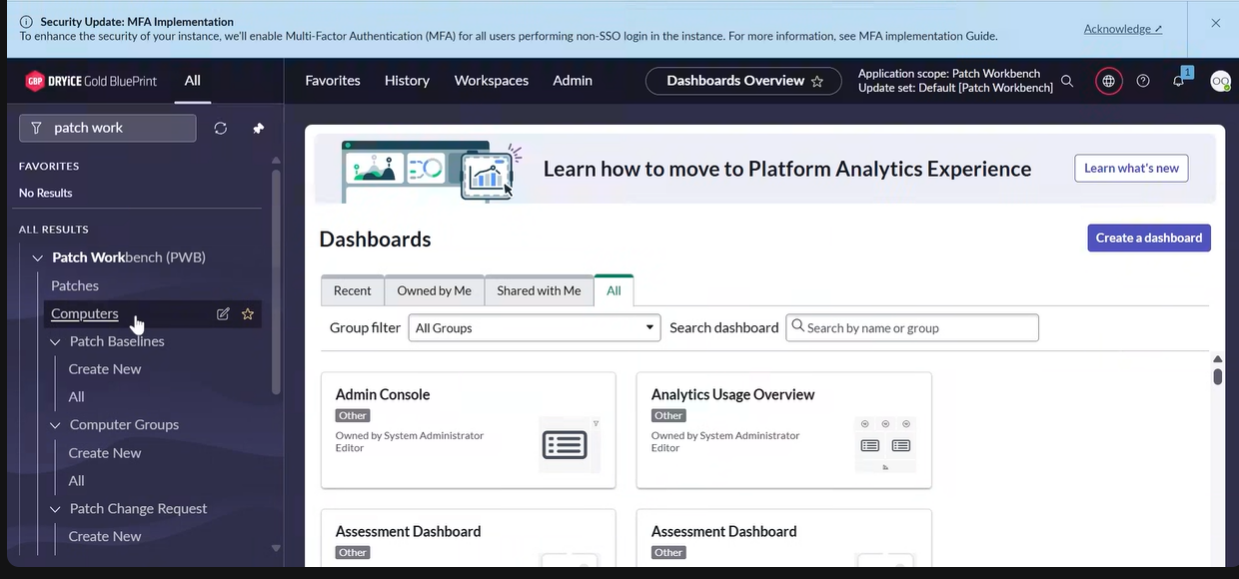The width and height of the screenshot is (1239, 579).
Task: Click the Platform Analytics banner illustration
Action: coord(430,169)
